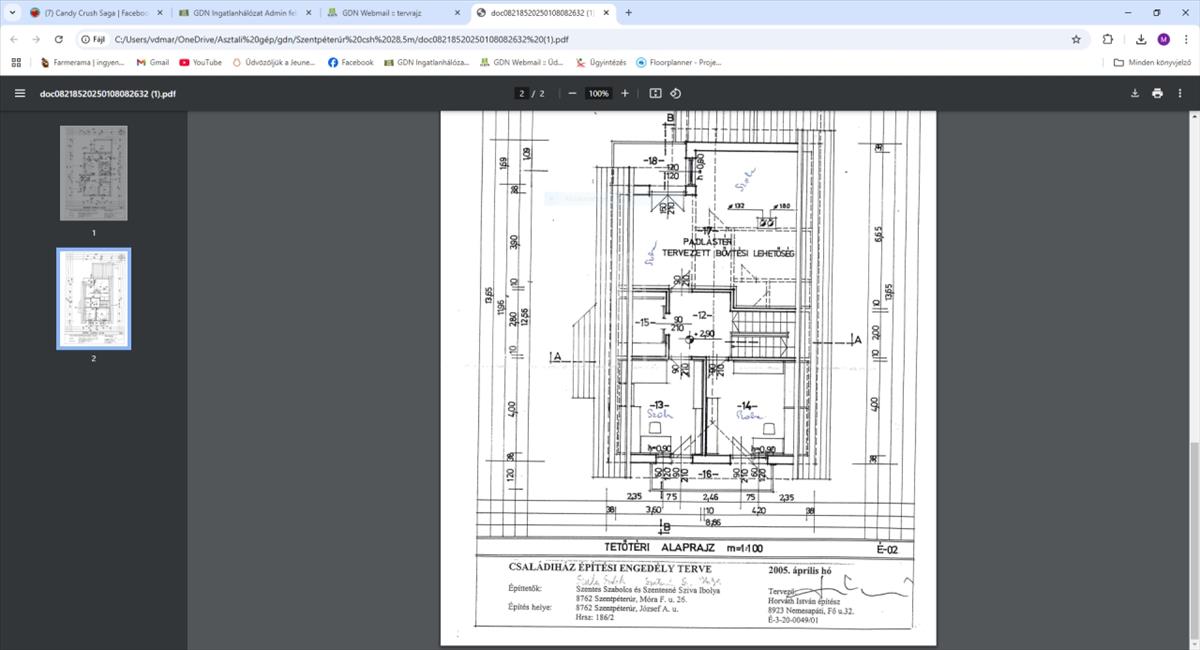Open the Chrome extensions menu
This screenshot has width=1200, height=650.
1108,39
